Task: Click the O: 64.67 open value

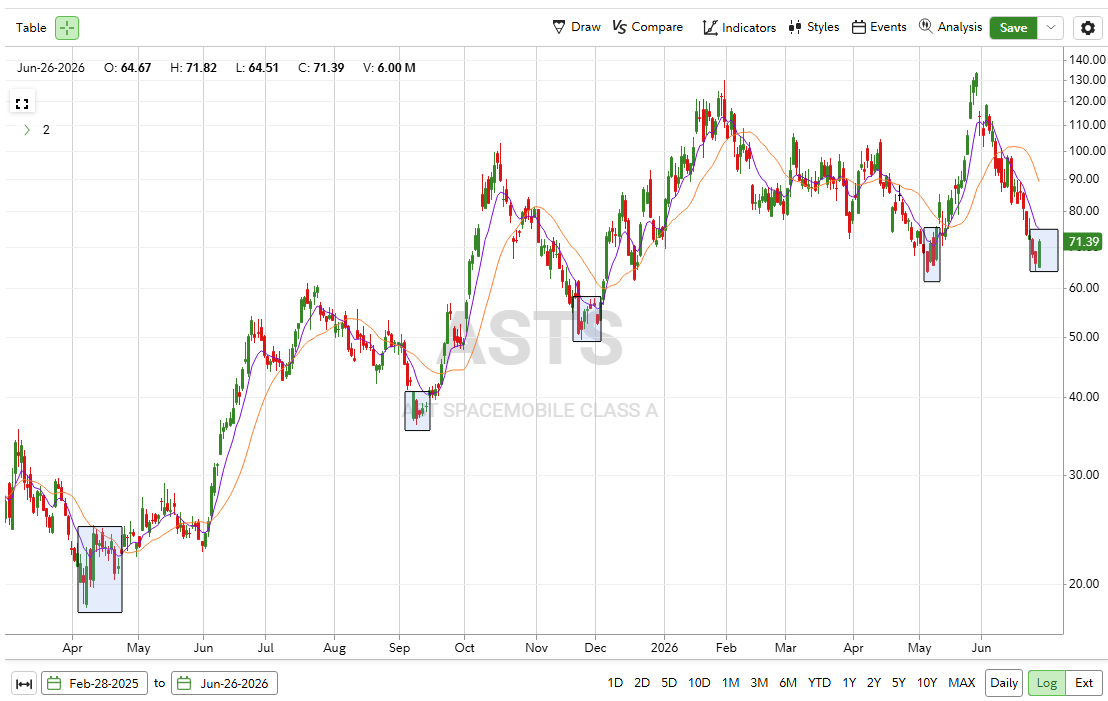Action: pos(127,68)
